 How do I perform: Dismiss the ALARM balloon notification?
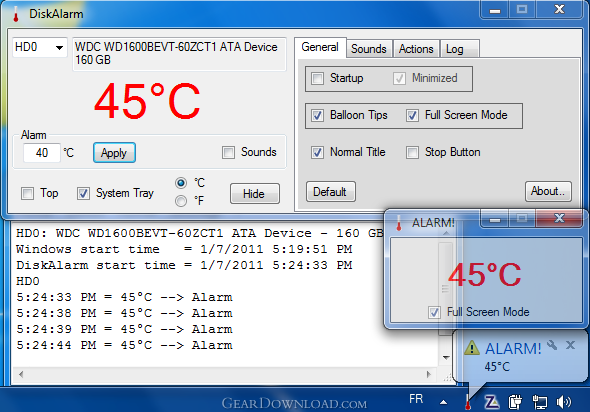click(x=570, y=345)
